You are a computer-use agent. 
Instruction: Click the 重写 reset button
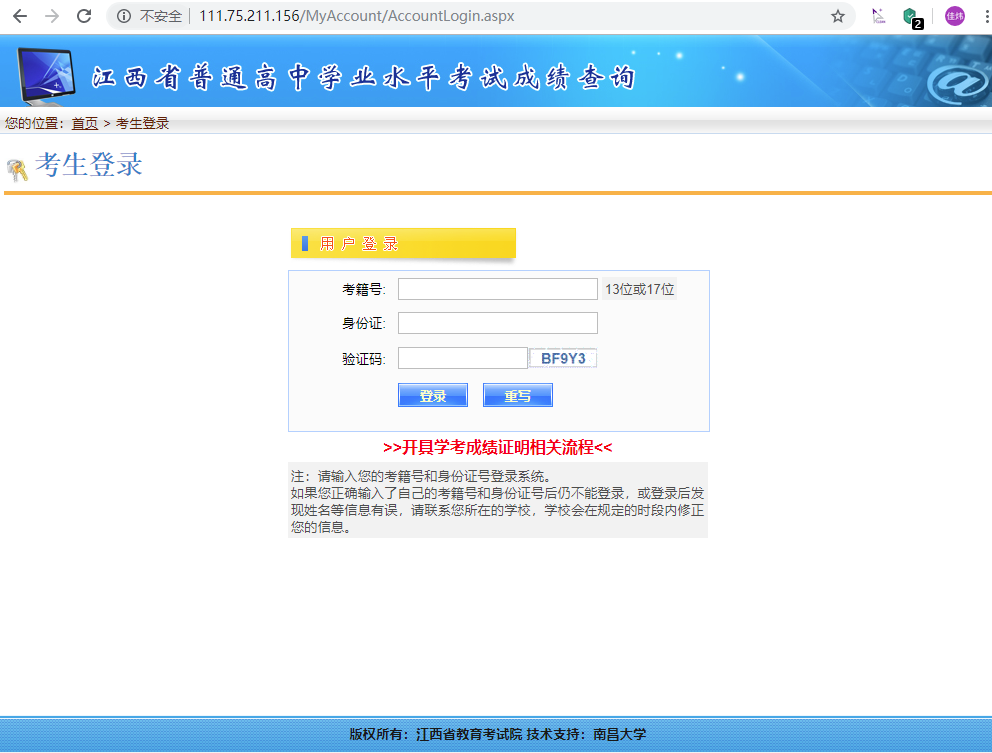pyautogui.click(x=518, y=395)
